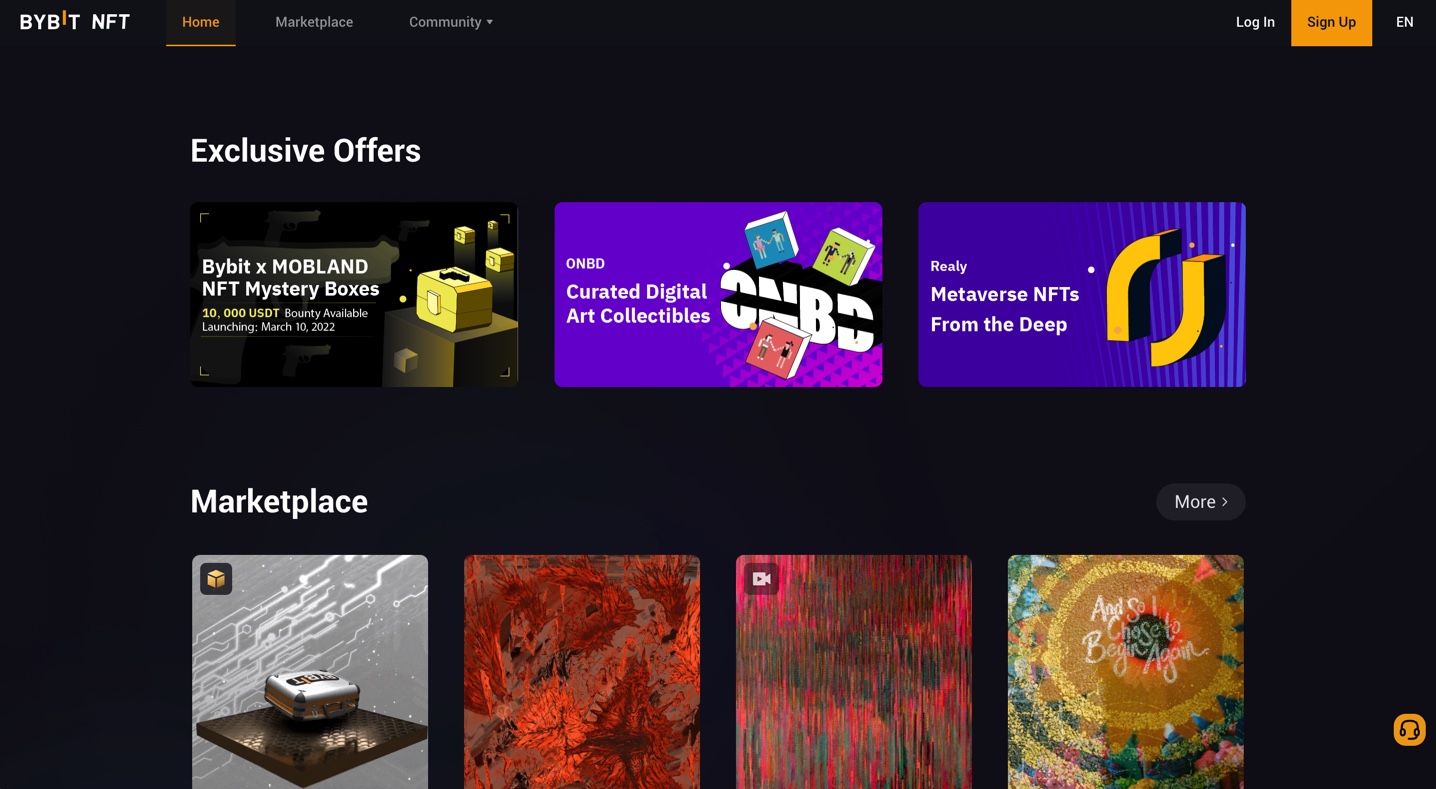1436x789 pixels.
Task: Click the yellow mystery box graphic
Action: pos(455,300)
